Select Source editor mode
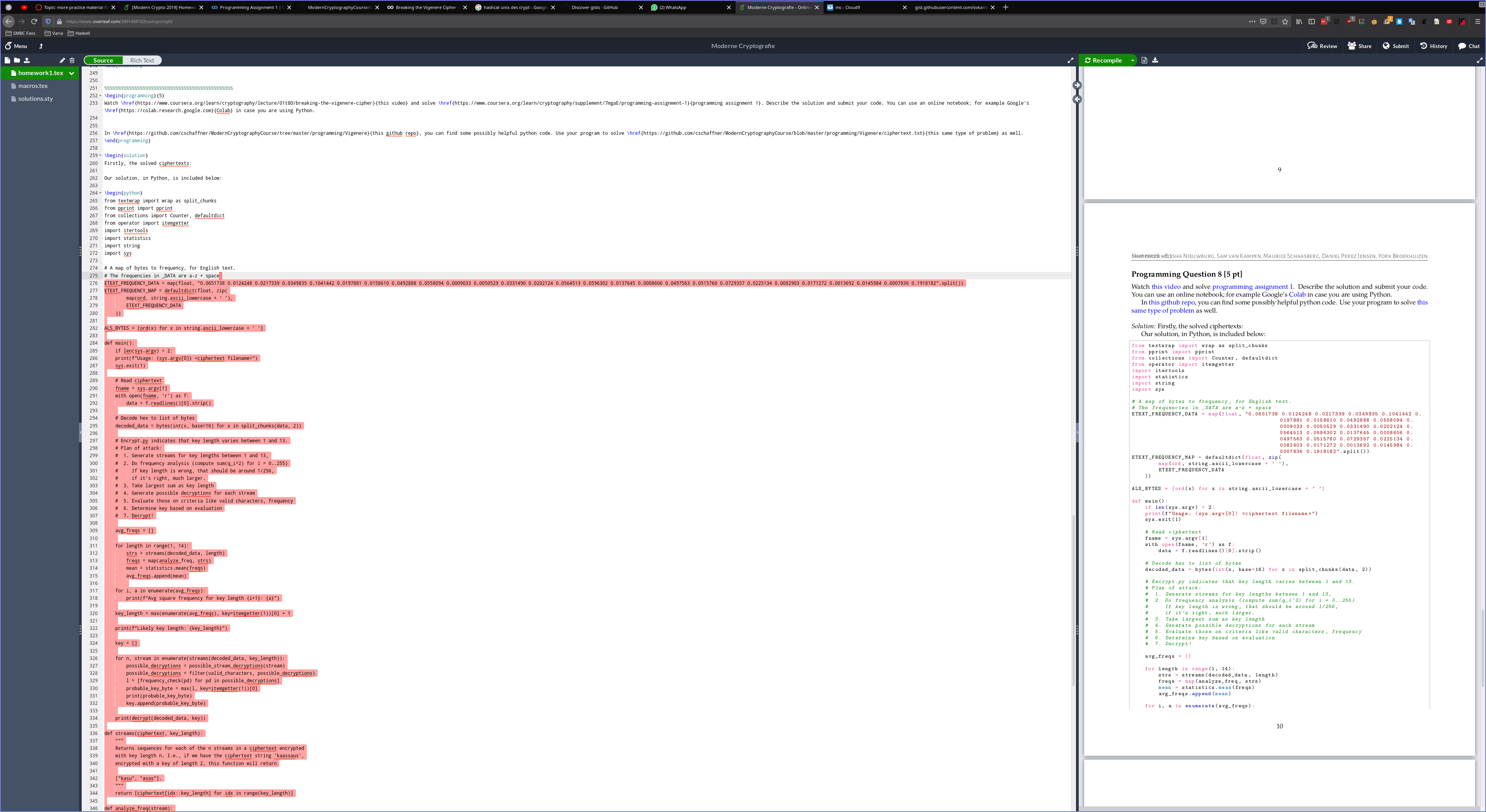The image size is (1486, 812). (103, 60)
